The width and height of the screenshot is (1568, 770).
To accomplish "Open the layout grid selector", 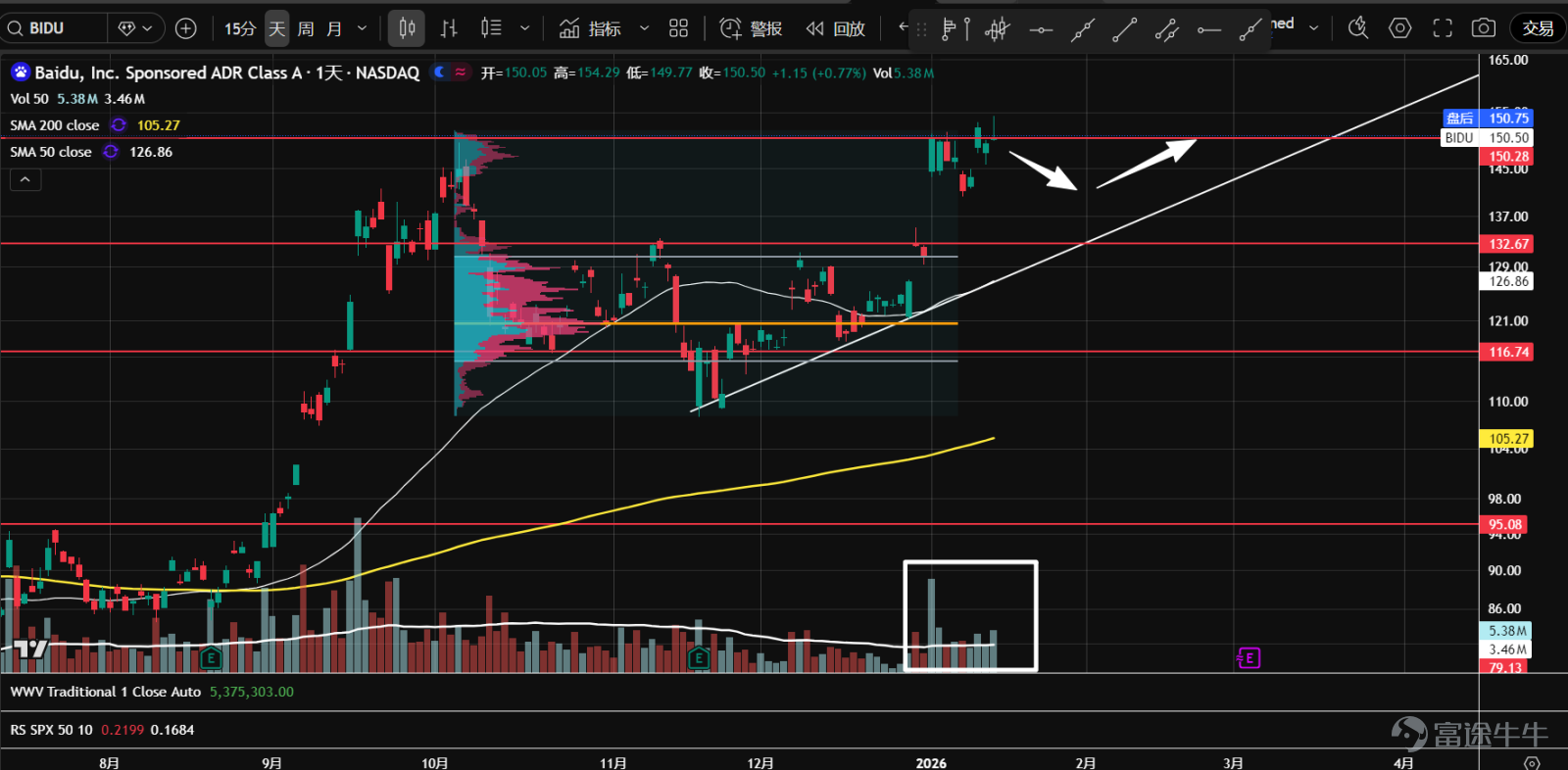I will (x=678, y=28).
